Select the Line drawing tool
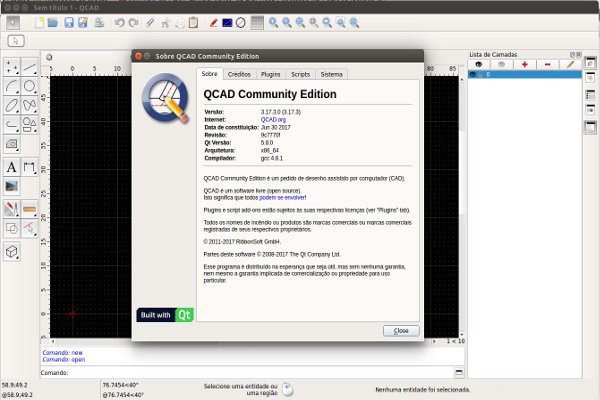This screenshot has width=600, height=400. [29, 67]
